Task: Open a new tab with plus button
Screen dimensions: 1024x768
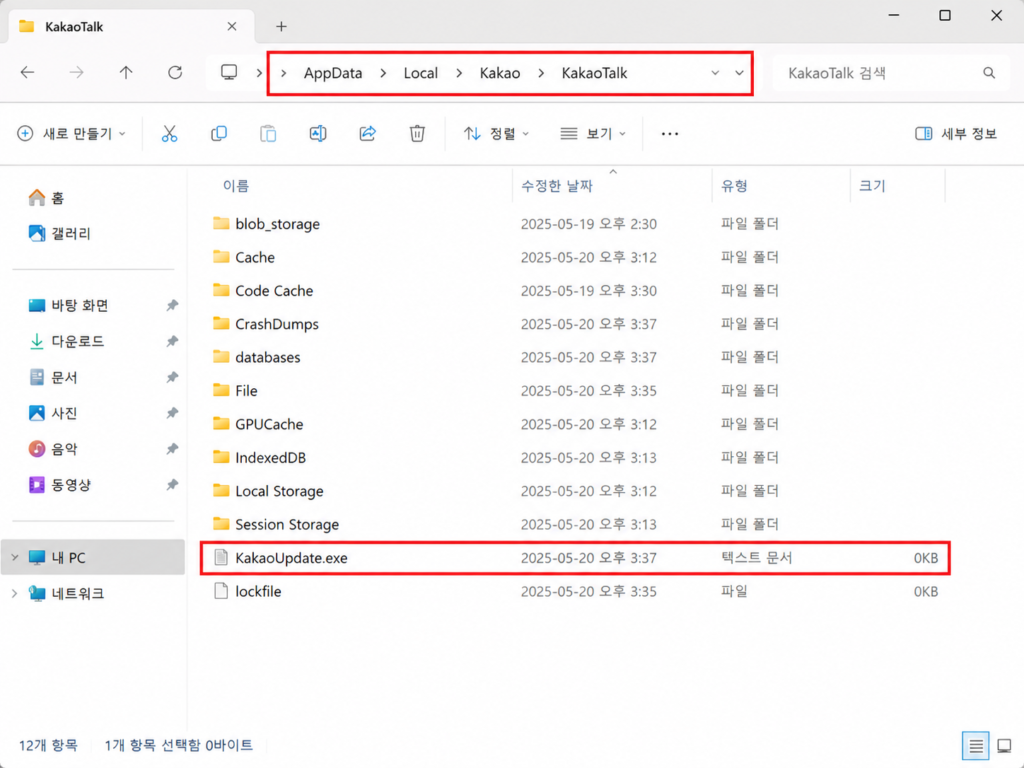Action: point(281,27)
